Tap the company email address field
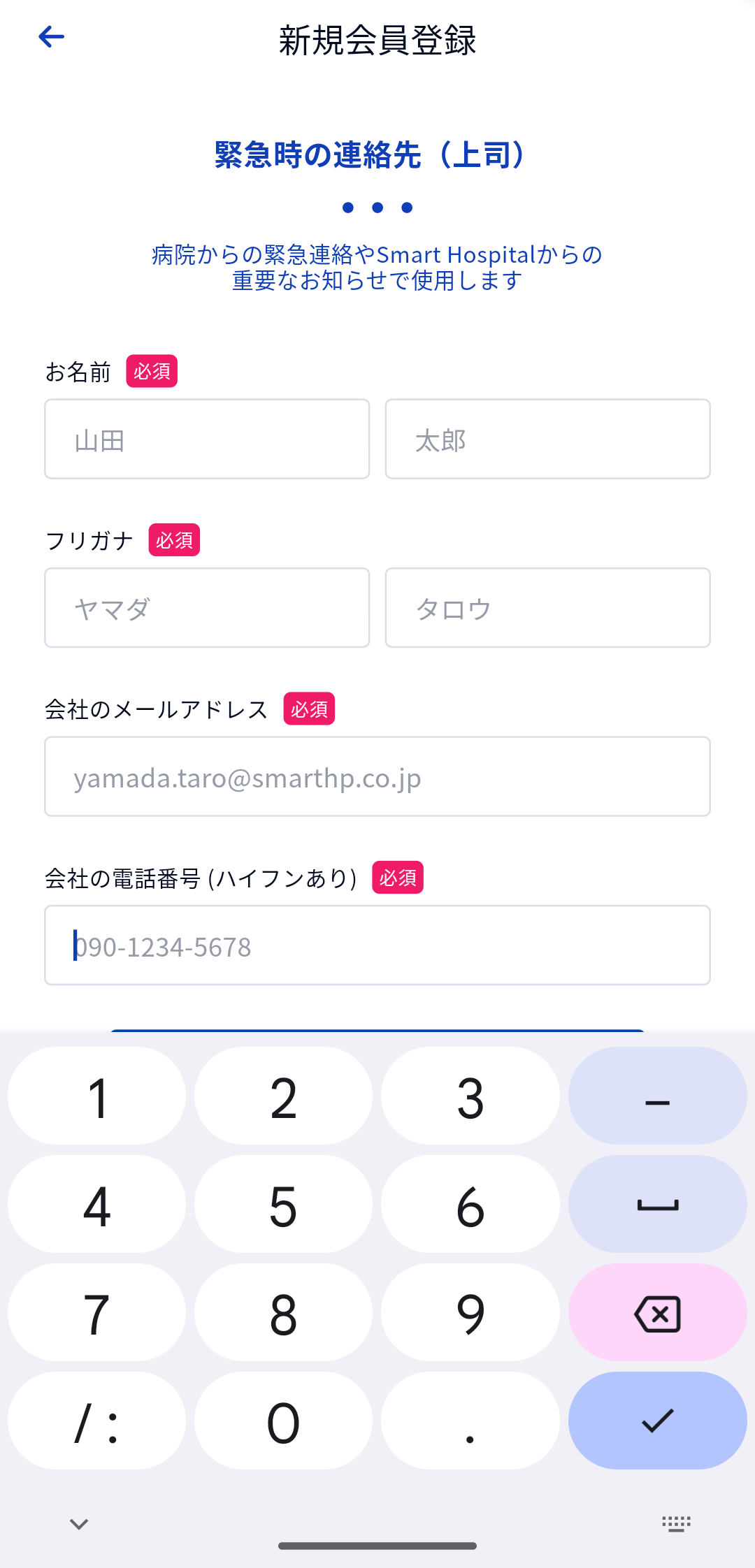This screenshot has width=755, height=1568. coord(377,776)
